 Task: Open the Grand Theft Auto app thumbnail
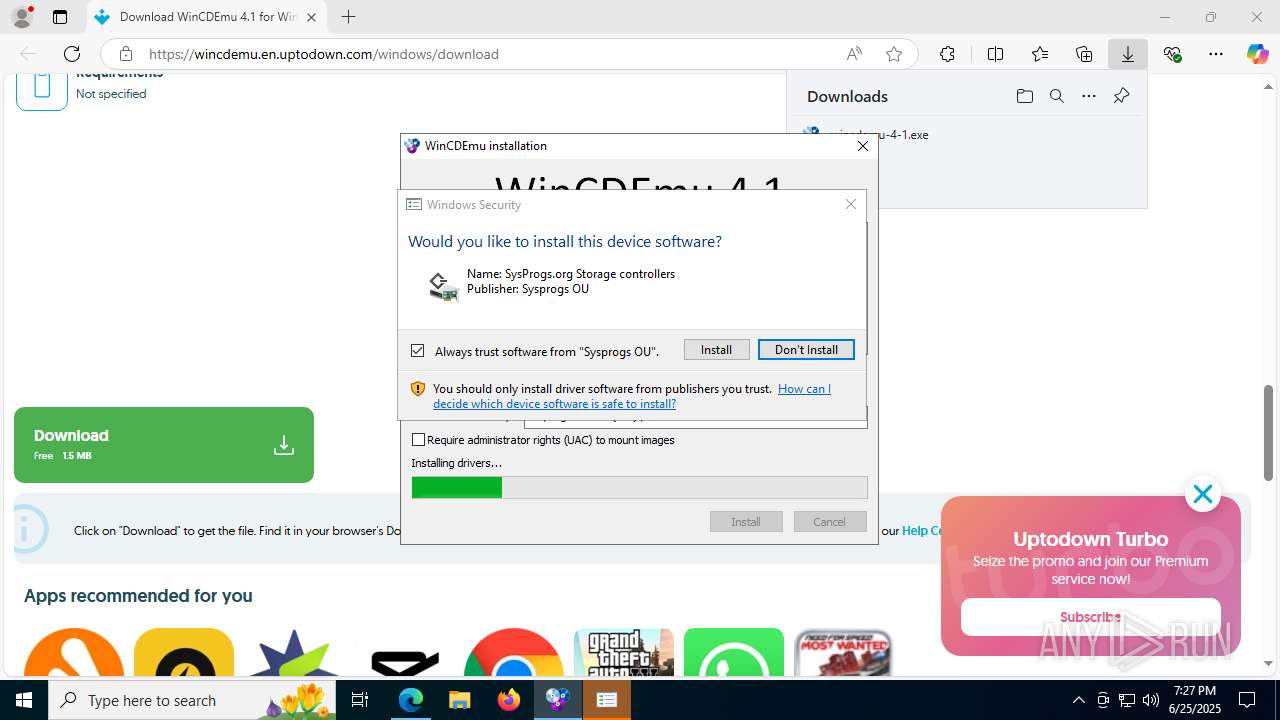(x=624, y=653)
